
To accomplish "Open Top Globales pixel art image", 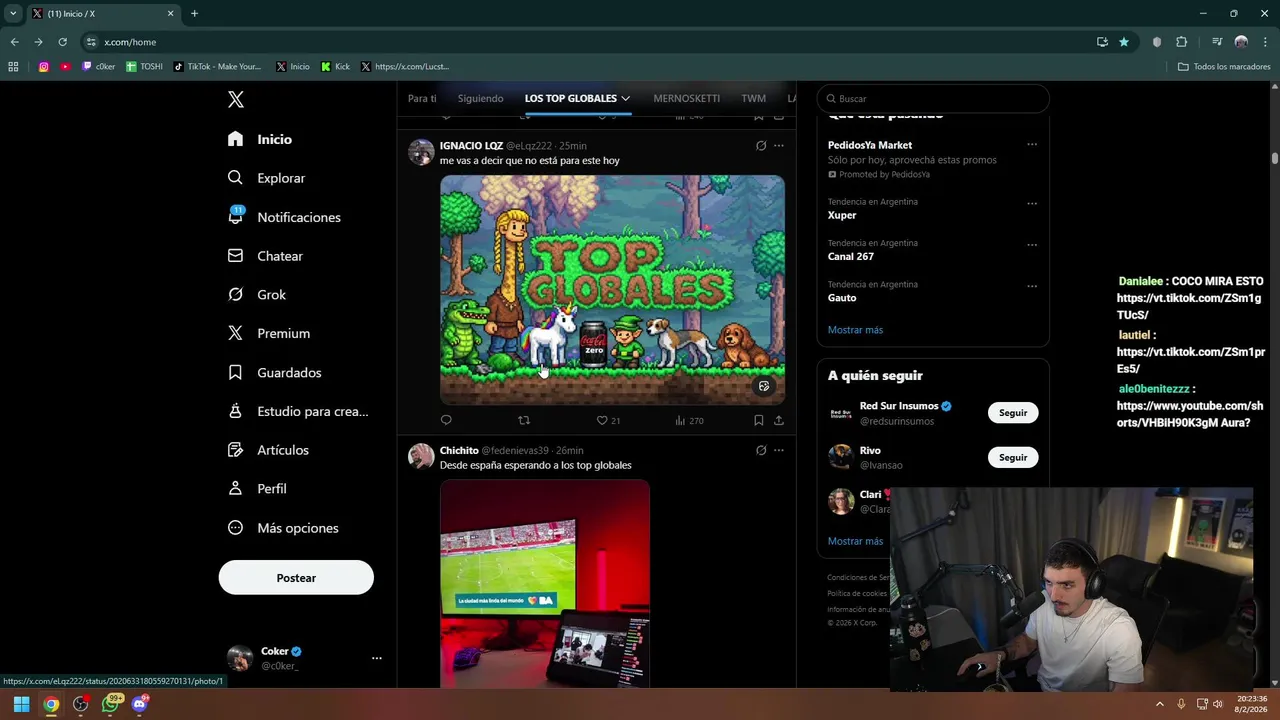I will (612, 290).
